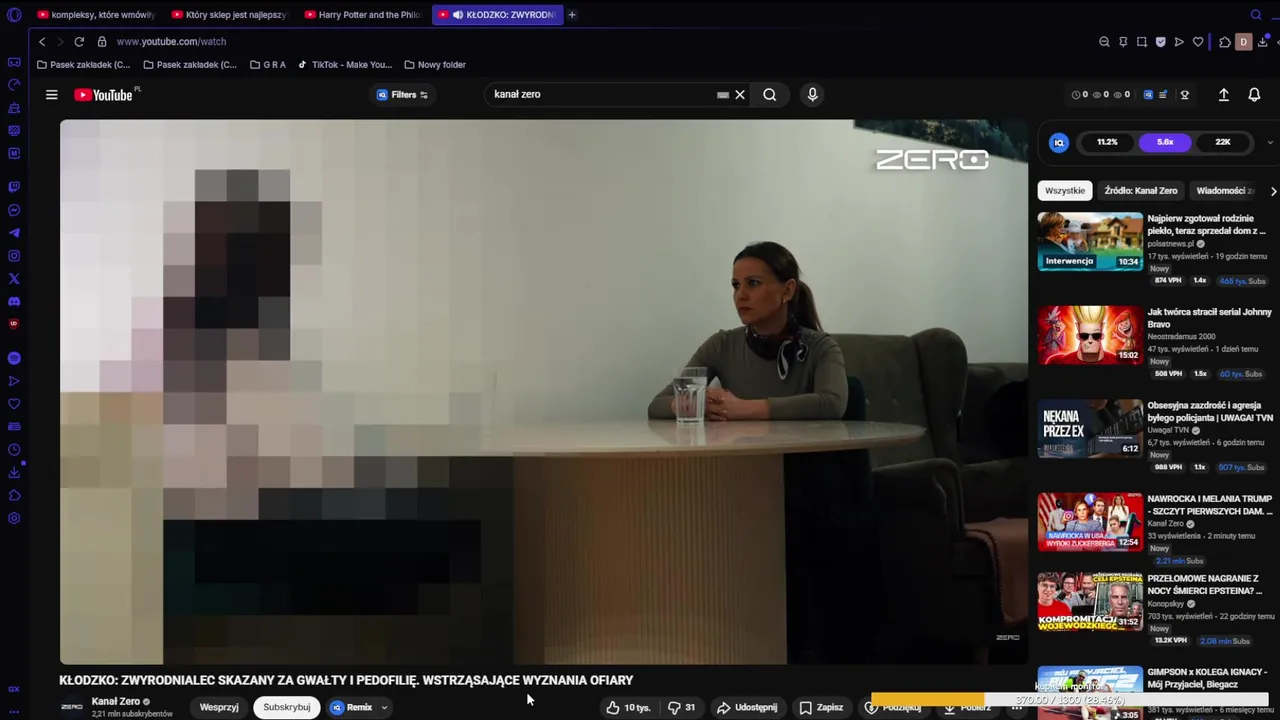The image size is (1280, 720).
Task: Open 'Najpierw zgotował rodzinie piekło' video thumbnail
Action: point(1090,241)
